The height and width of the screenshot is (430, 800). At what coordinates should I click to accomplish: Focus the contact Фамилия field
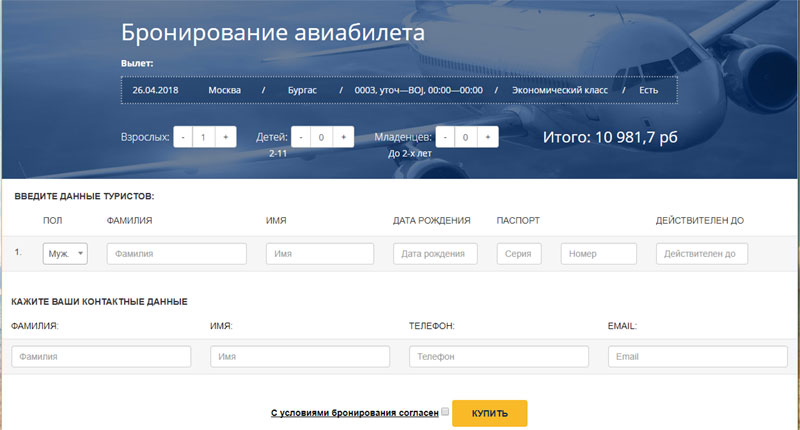pyautogui.click(x=101, y=357)
